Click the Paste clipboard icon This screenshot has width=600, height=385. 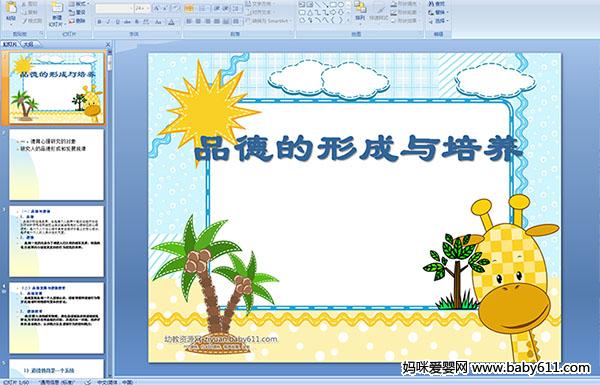point(11,8)
